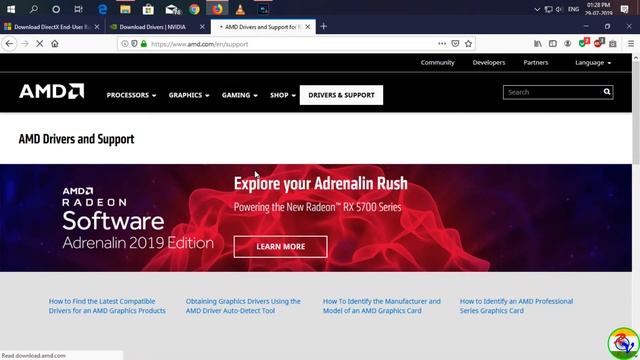Open Microsoft Store from the taskbar
640x360 pixels.
(x=148, y=9)
